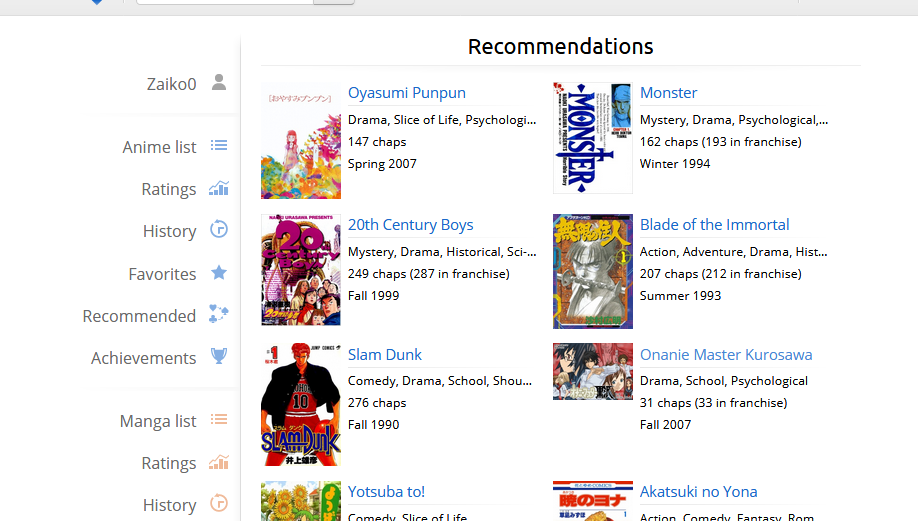Open the 20th Century Boys link

410,225
